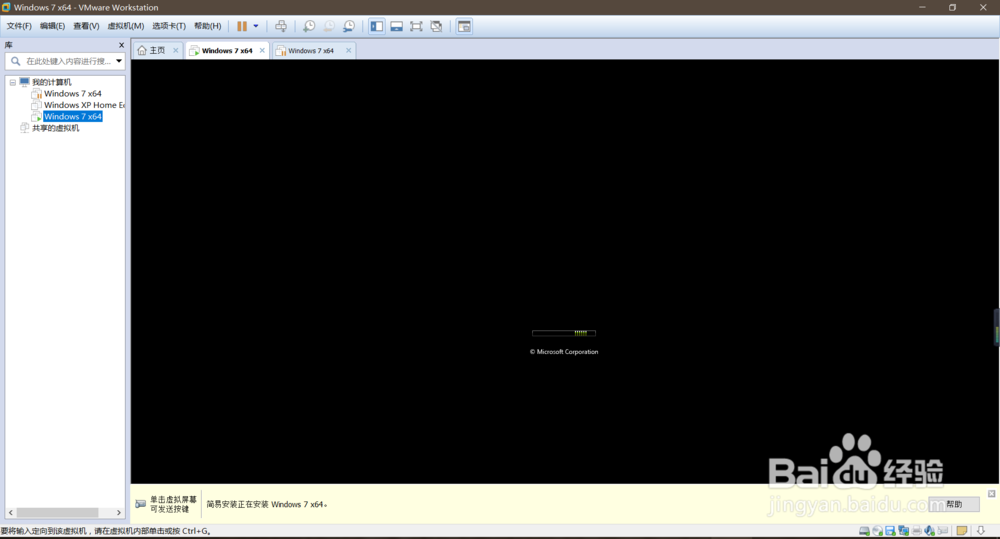Click the sound card status icon
The image size is (1000, 539).
(x=930, y=531)
